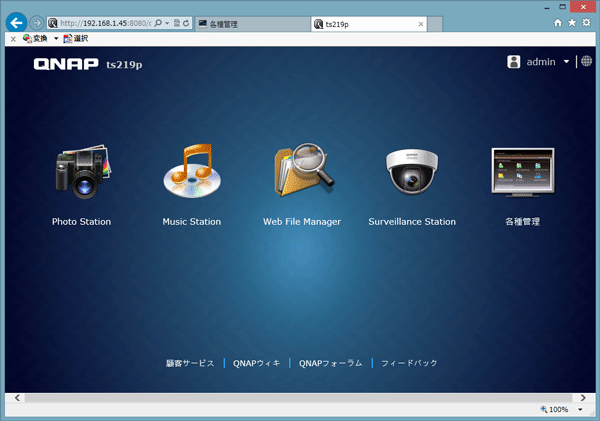Open the Photo Station camera icon
The height and width of the screenshot is (421, 600).
click(x=83, y=172)
